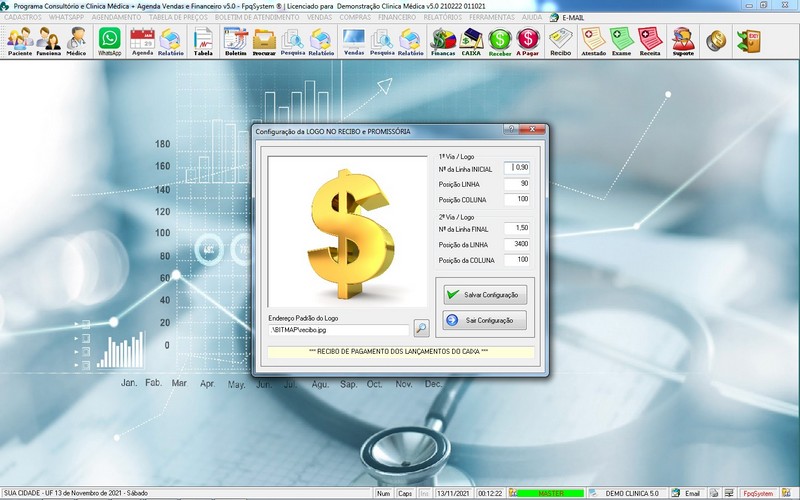800x500 pixels.
Task: Click the Num indicator in status bar
Action: 383,493
